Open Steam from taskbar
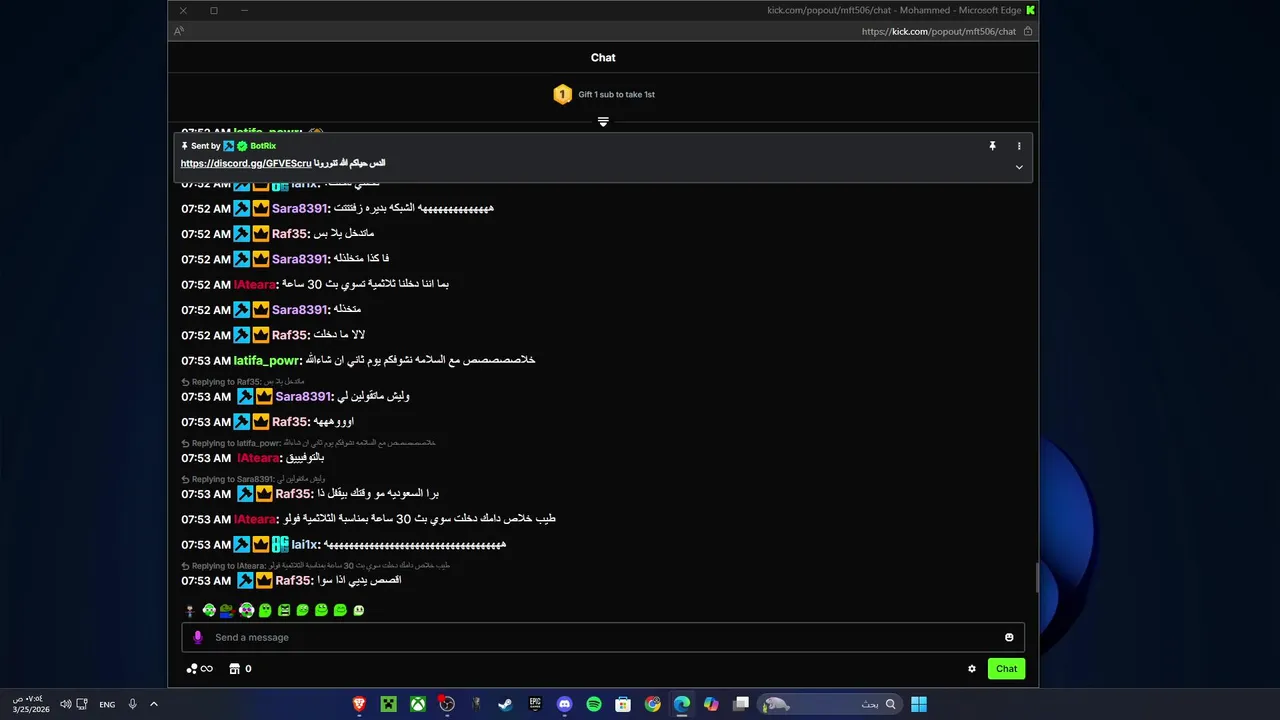The image size is (1280, 720). coord(505,704)
